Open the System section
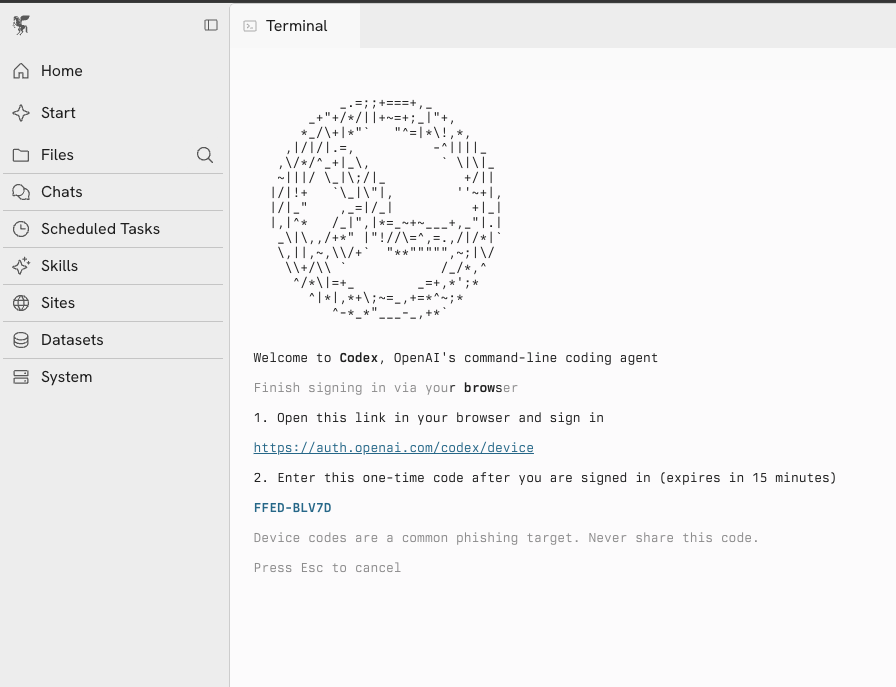The image size is (896, 687). click(x=113, y=377)
